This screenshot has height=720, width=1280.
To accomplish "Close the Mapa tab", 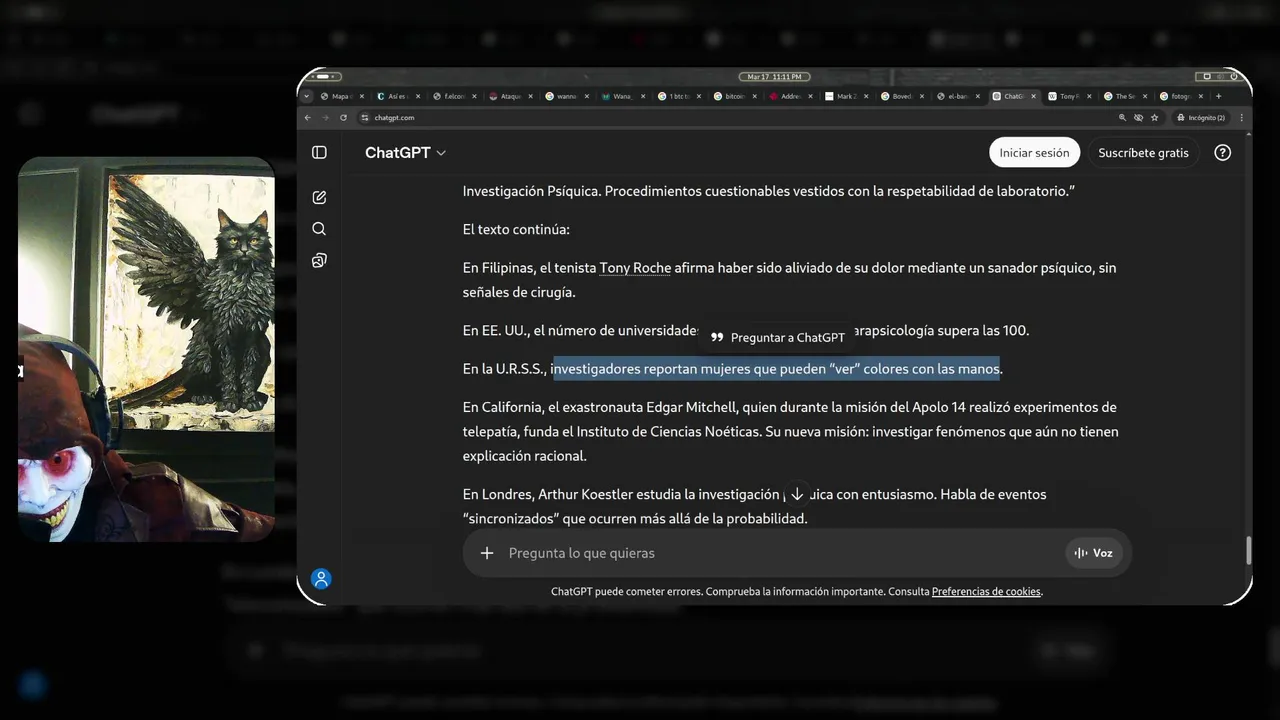I will (362, 96).
